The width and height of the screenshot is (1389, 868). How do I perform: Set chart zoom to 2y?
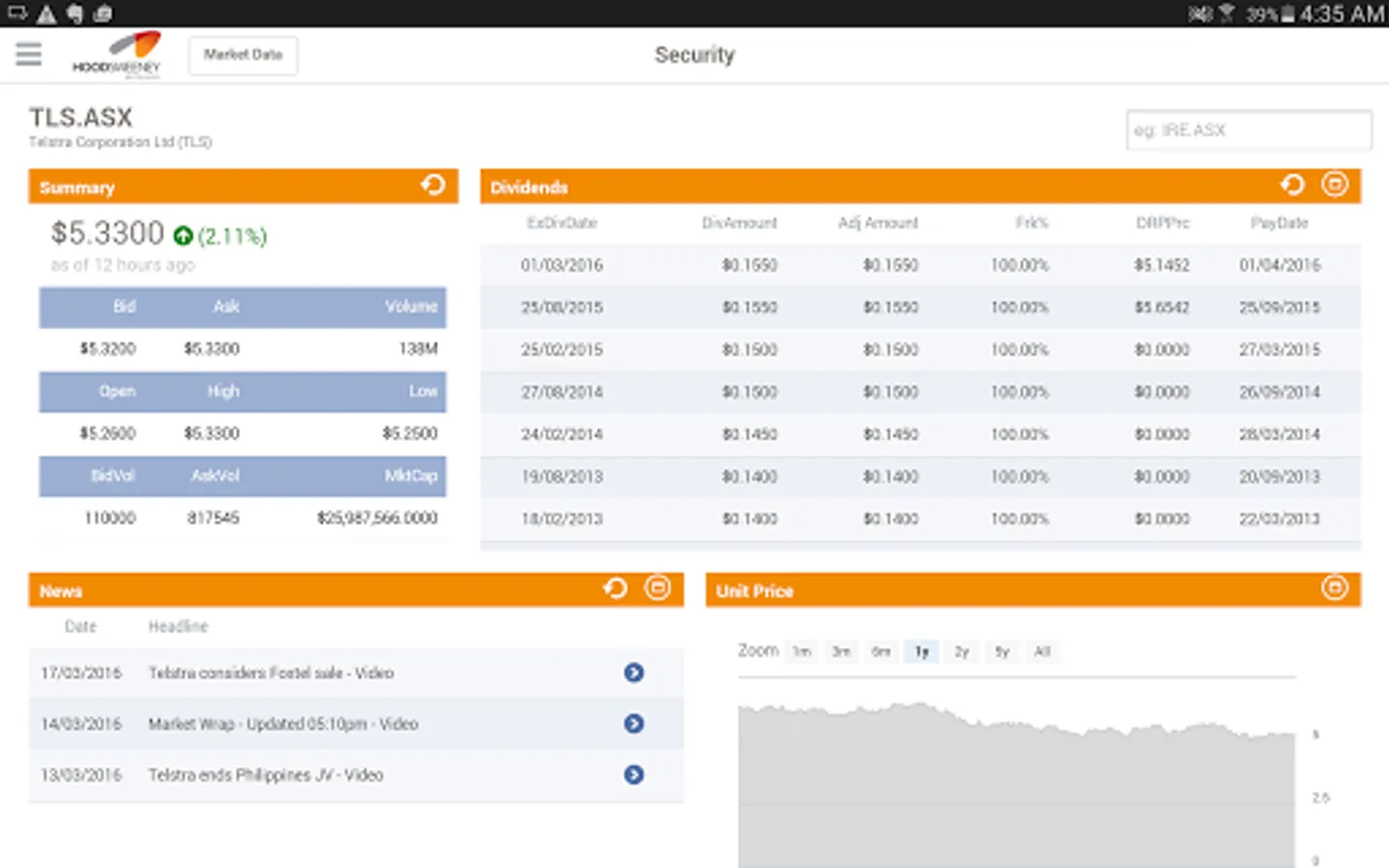tap(962, 652)
